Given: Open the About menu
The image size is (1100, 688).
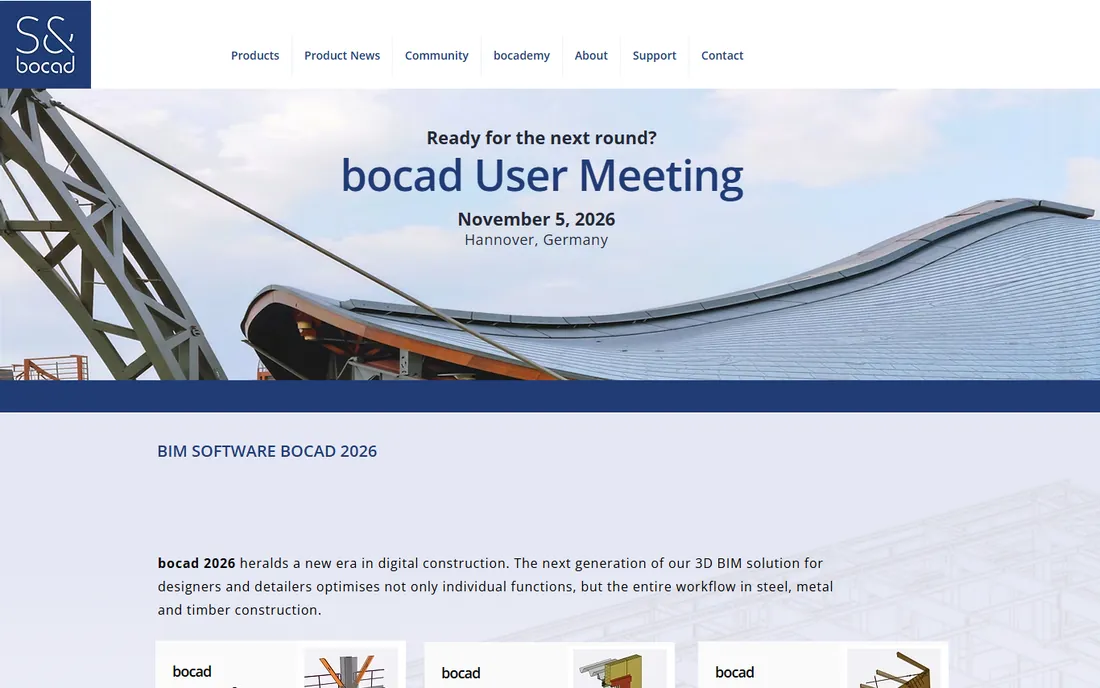Looking at the screenshot, I should (x=591, y=55).
